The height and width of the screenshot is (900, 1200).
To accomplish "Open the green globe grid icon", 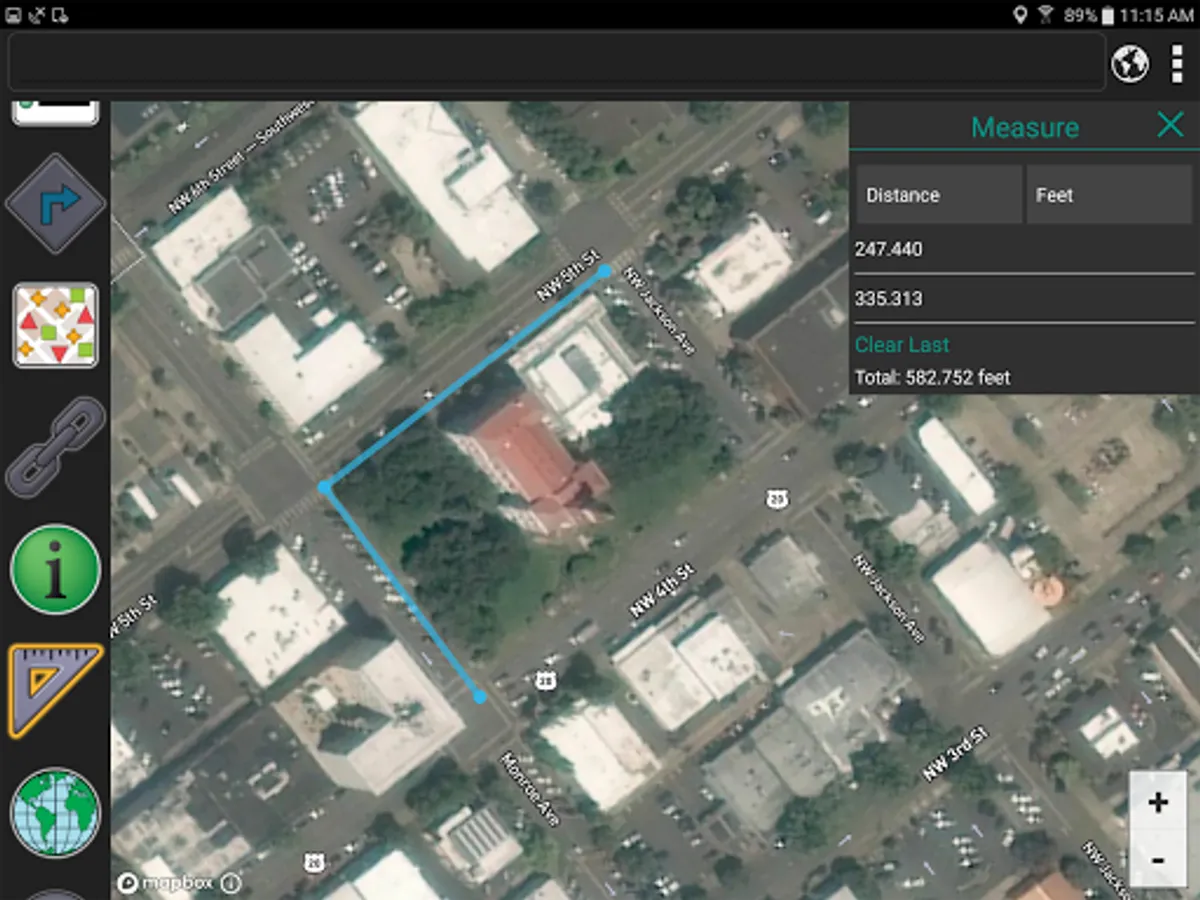I will point(56,813).
